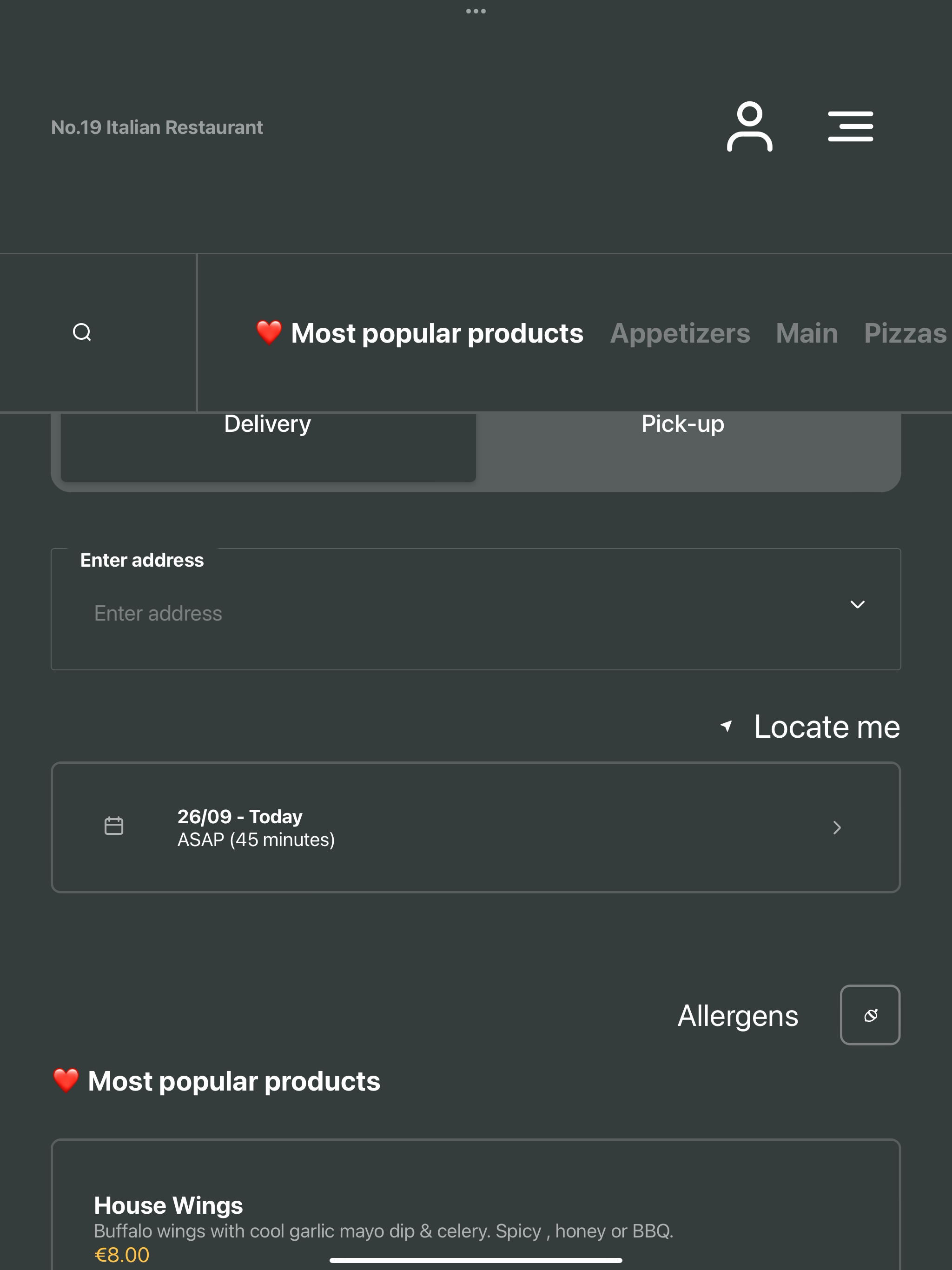Switch to the Main tab
Screen dimensions: 952x1270
[807, 334]
